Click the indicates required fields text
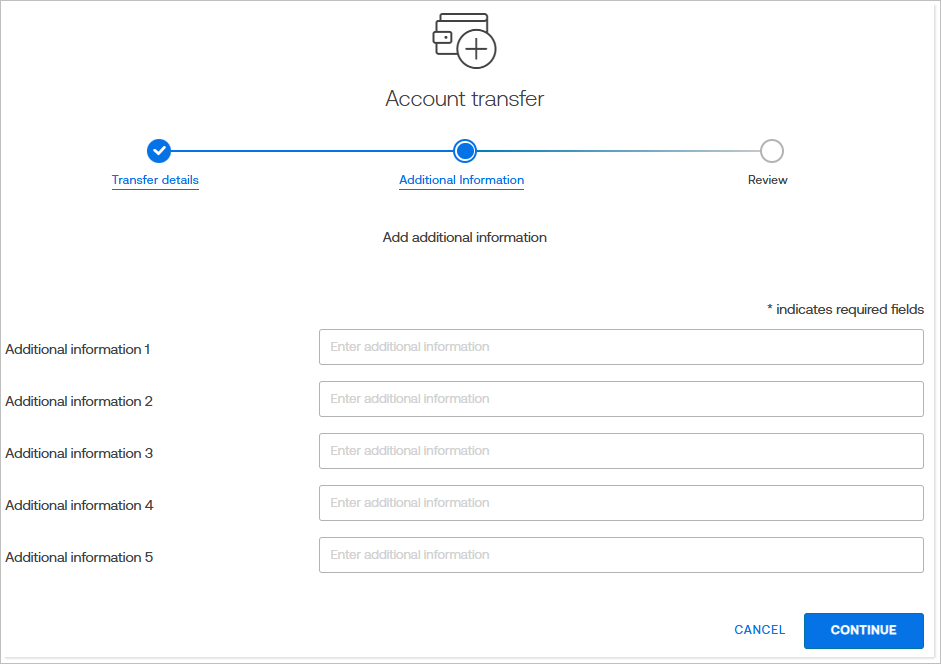941x664 pixels. click(847, 309)
